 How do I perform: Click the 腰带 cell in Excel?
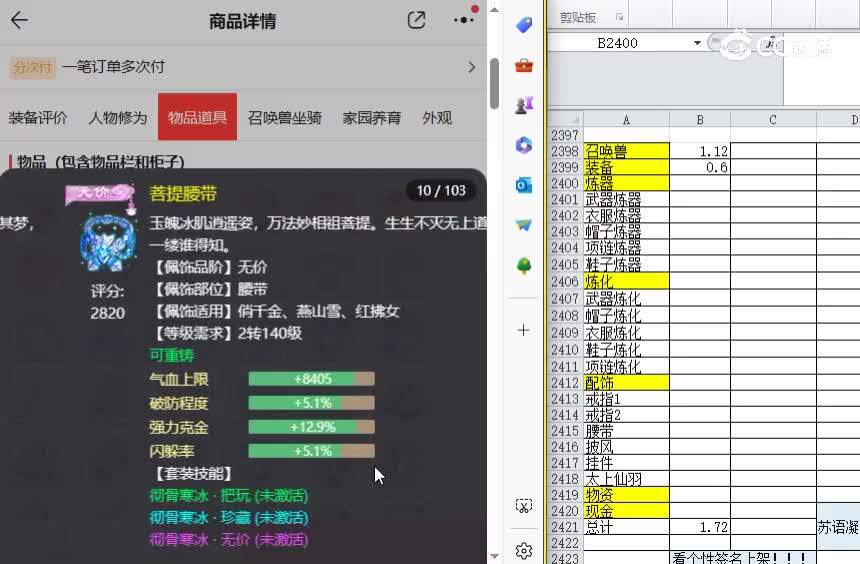pos(626,431)
